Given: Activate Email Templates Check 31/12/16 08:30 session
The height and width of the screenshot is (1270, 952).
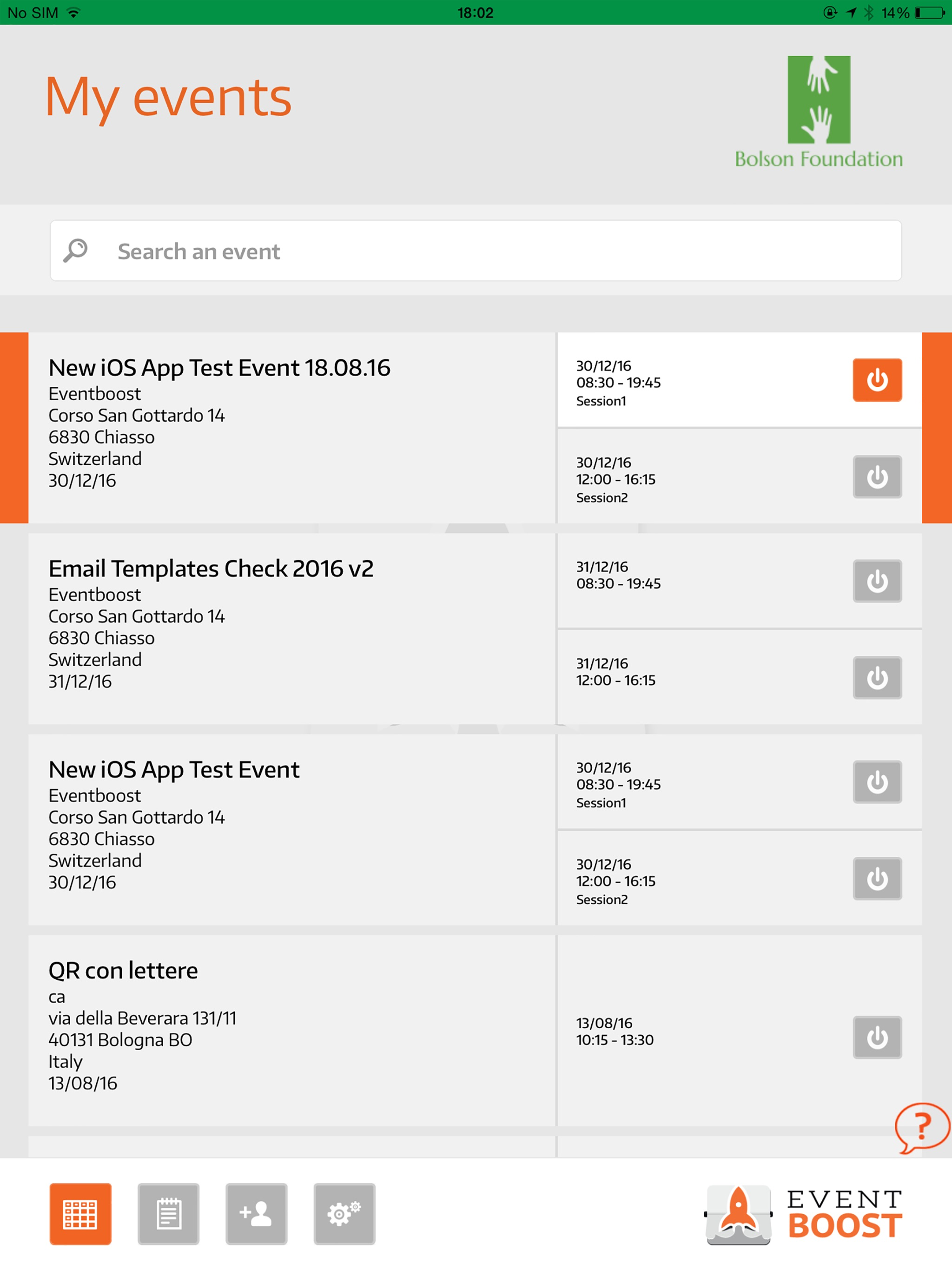Looking at the screenshot, I should [x=877, y=581].
